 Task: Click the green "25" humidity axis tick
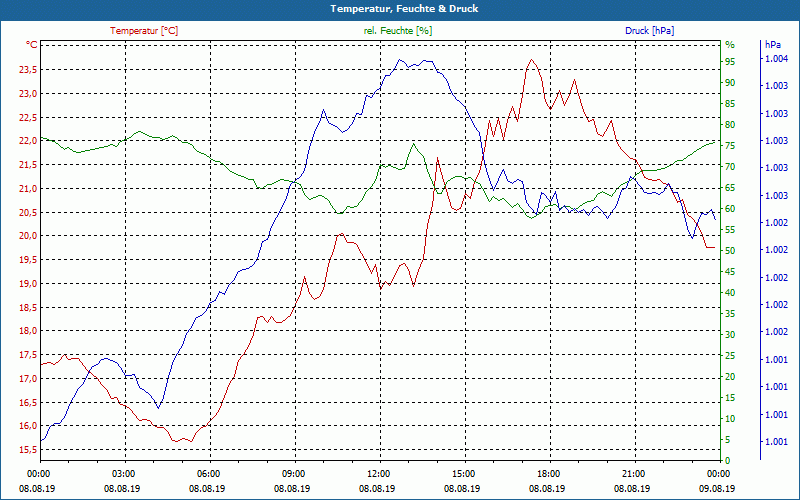click(730, 356)
